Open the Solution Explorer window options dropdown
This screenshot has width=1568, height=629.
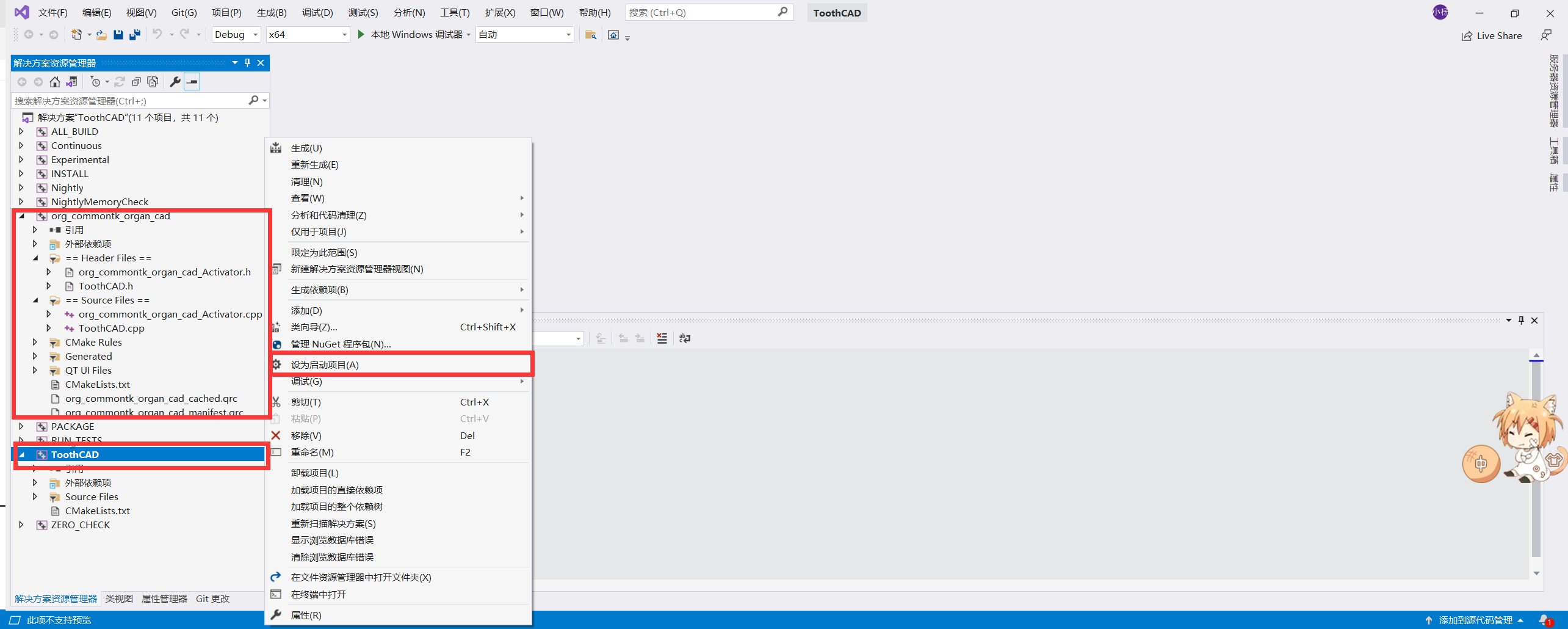pyautogui.click(x=234, y=63)
